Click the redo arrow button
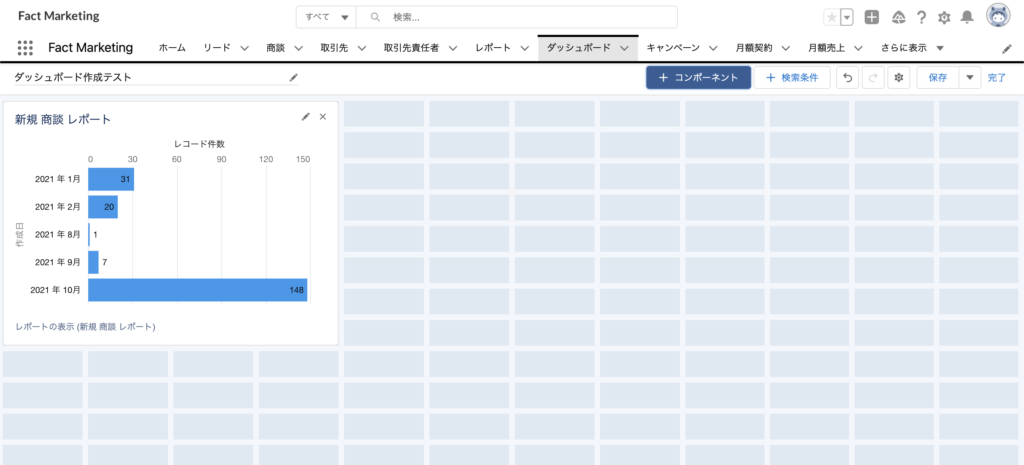1024x465 pixels. [x=873, y=78]
